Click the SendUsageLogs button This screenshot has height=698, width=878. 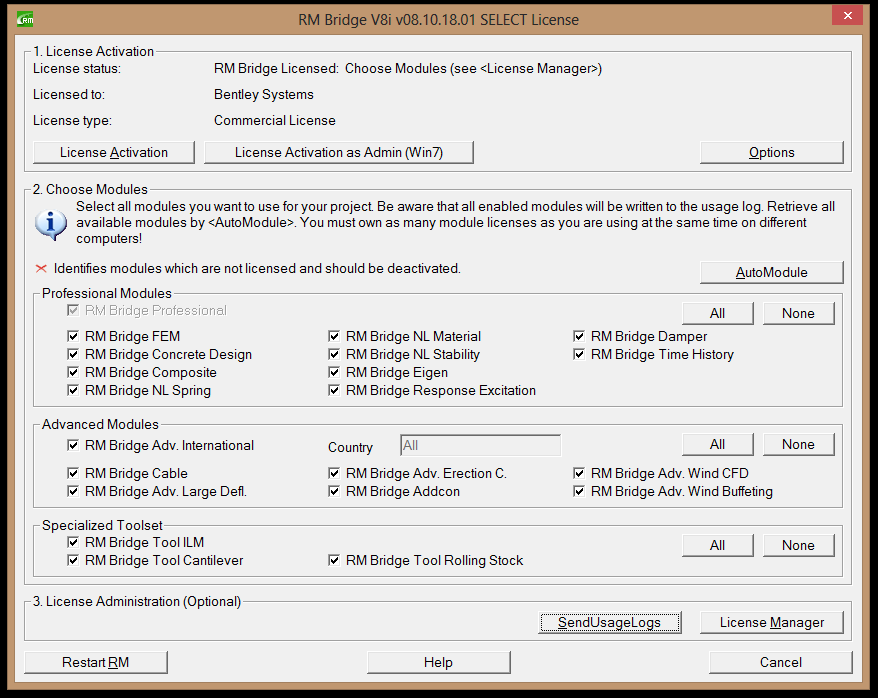(610, 622)
